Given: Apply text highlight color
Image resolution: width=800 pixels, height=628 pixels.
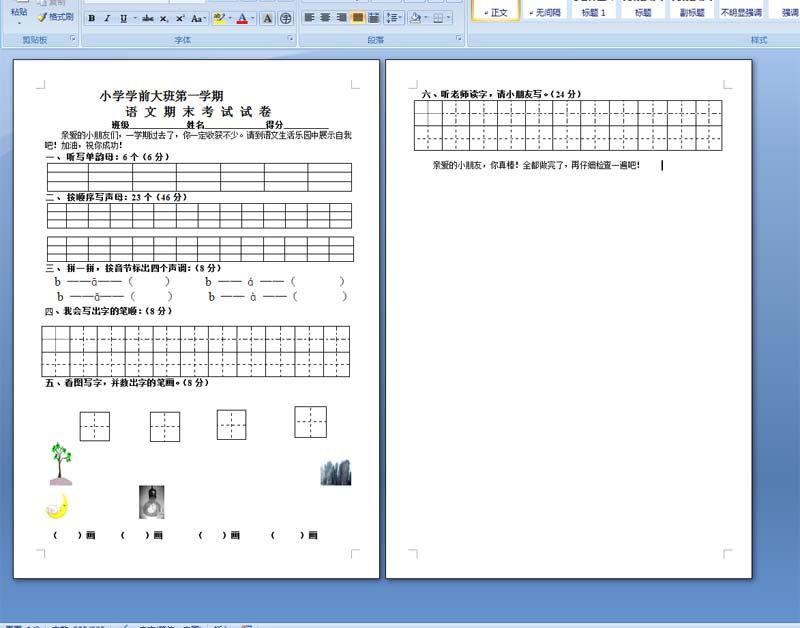Looking at the screenshot, I should pyautogui.click(x=219, y=18).
